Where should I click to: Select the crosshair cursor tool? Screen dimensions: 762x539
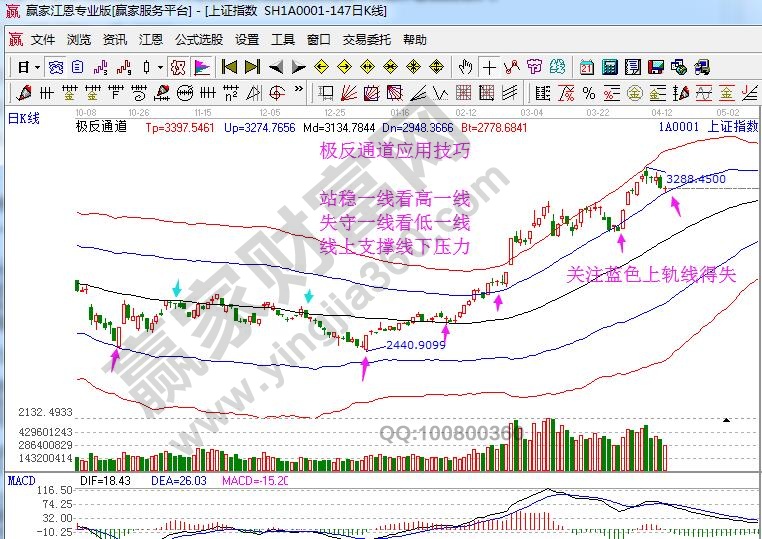[x=489, y=67]
